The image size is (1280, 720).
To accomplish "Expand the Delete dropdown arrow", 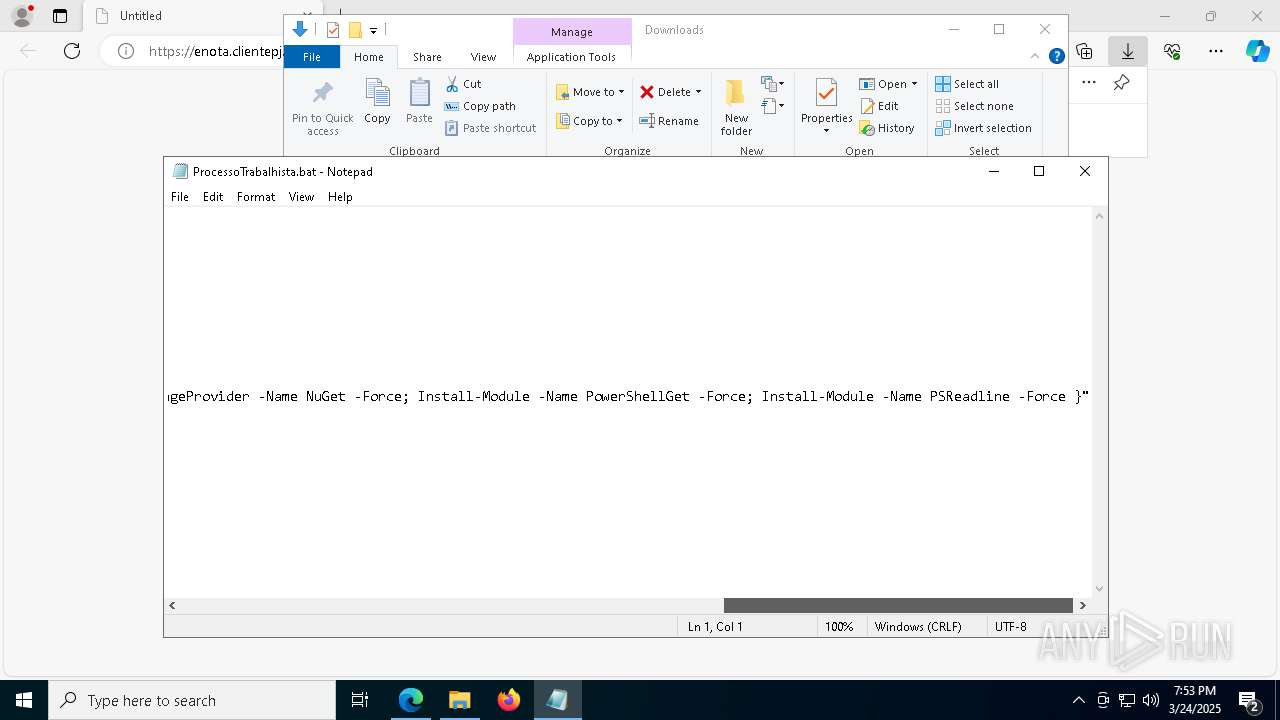I will [x=698, y=92].
